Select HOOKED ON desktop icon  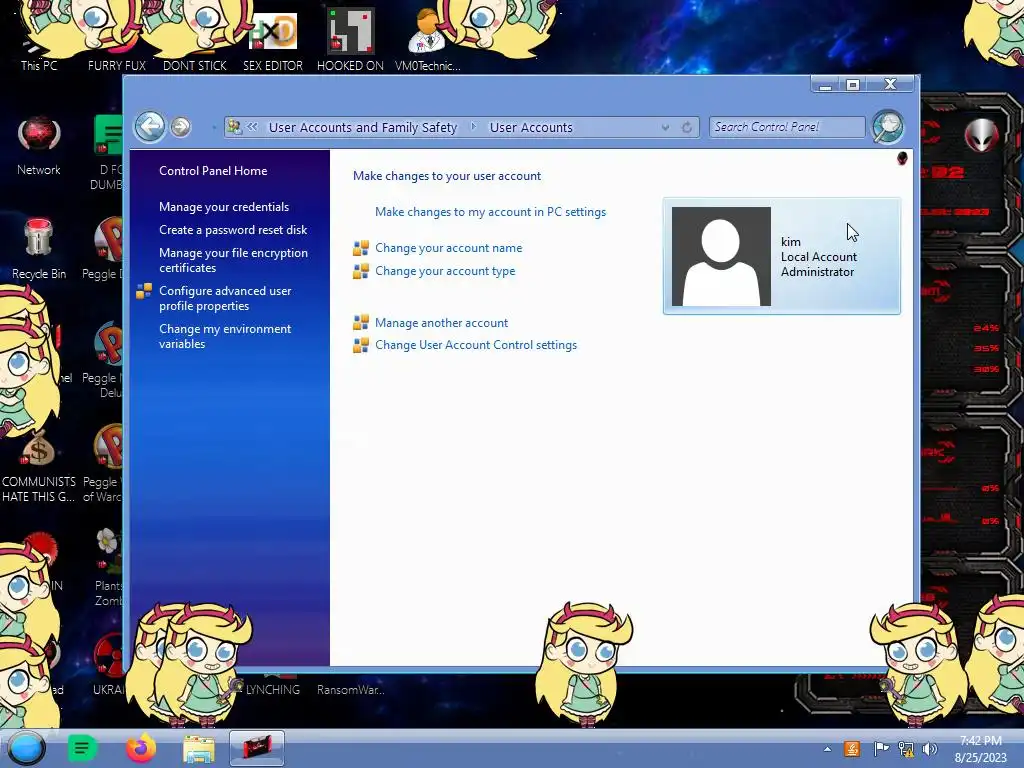pyautogui.click(x=350, y=39)
